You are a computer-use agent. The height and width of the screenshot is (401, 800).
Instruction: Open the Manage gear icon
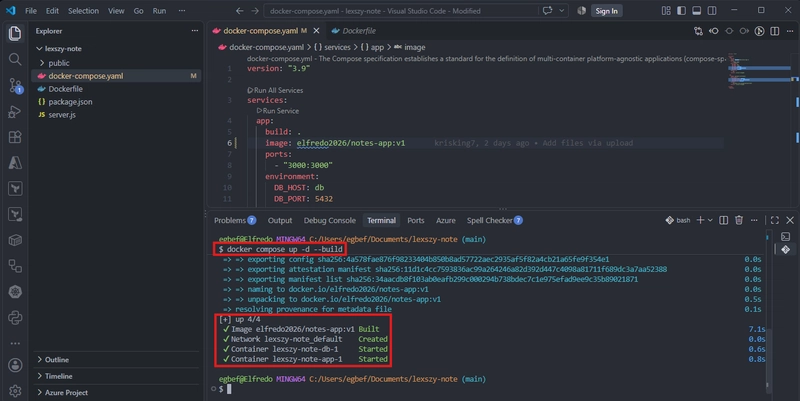15,391
